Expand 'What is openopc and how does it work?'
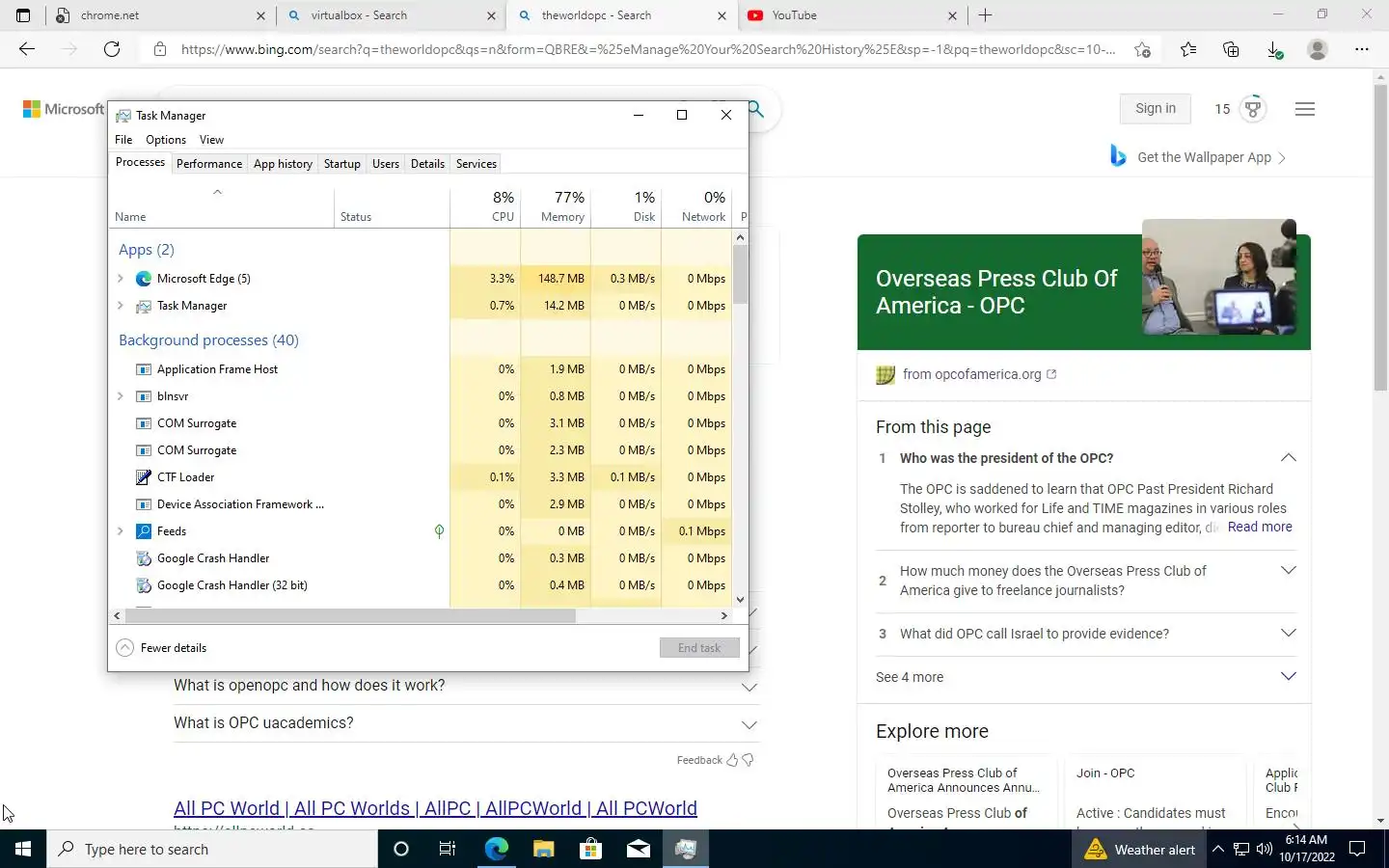This screenshot has width=1389, height=868. (749, 687)
